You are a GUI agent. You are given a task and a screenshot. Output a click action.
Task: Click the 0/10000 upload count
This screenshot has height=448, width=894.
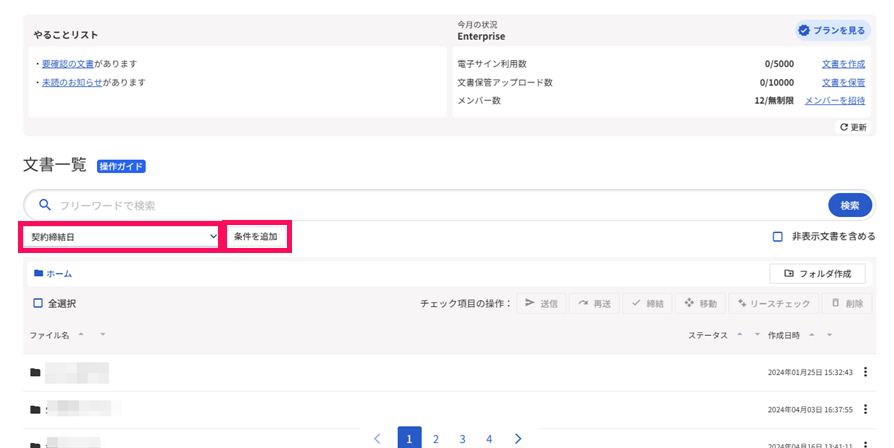pyautogui.click(x=777, y=82)
